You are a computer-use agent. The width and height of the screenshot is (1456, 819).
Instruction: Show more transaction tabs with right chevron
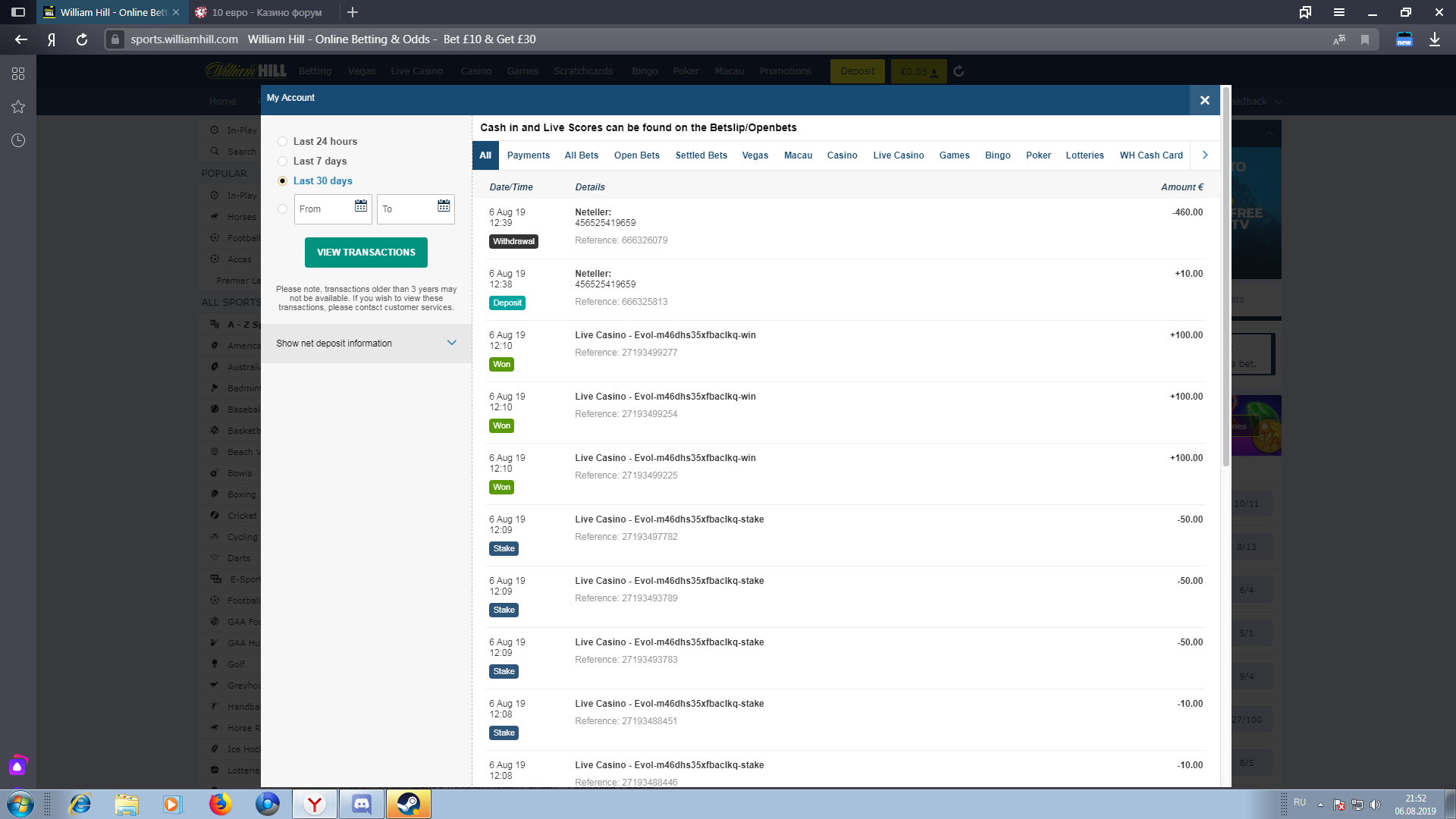(1205, 155)
